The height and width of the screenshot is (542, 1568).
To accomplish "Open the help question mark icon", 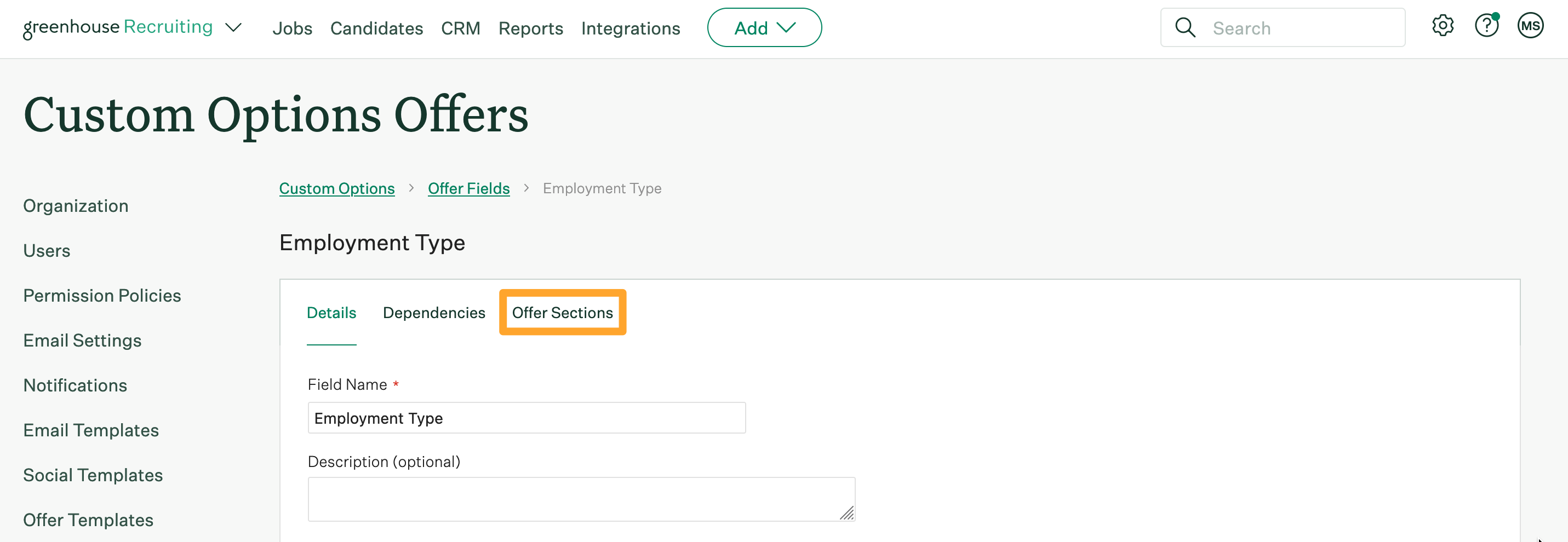I will click(1487, 26).
